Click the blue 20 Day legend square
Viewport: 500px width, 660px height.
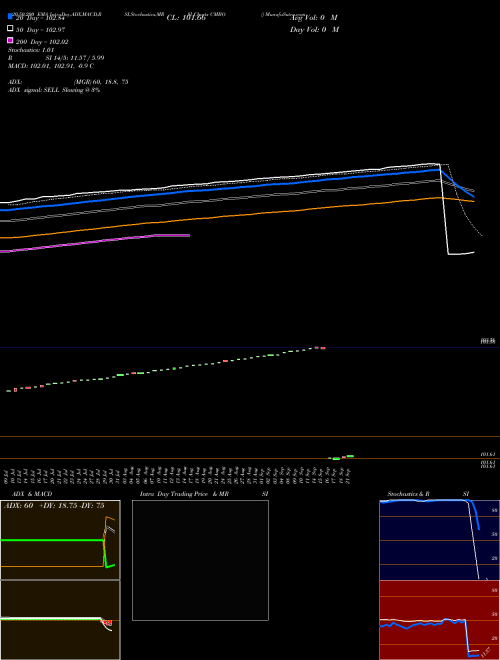[x=10, y=16]
